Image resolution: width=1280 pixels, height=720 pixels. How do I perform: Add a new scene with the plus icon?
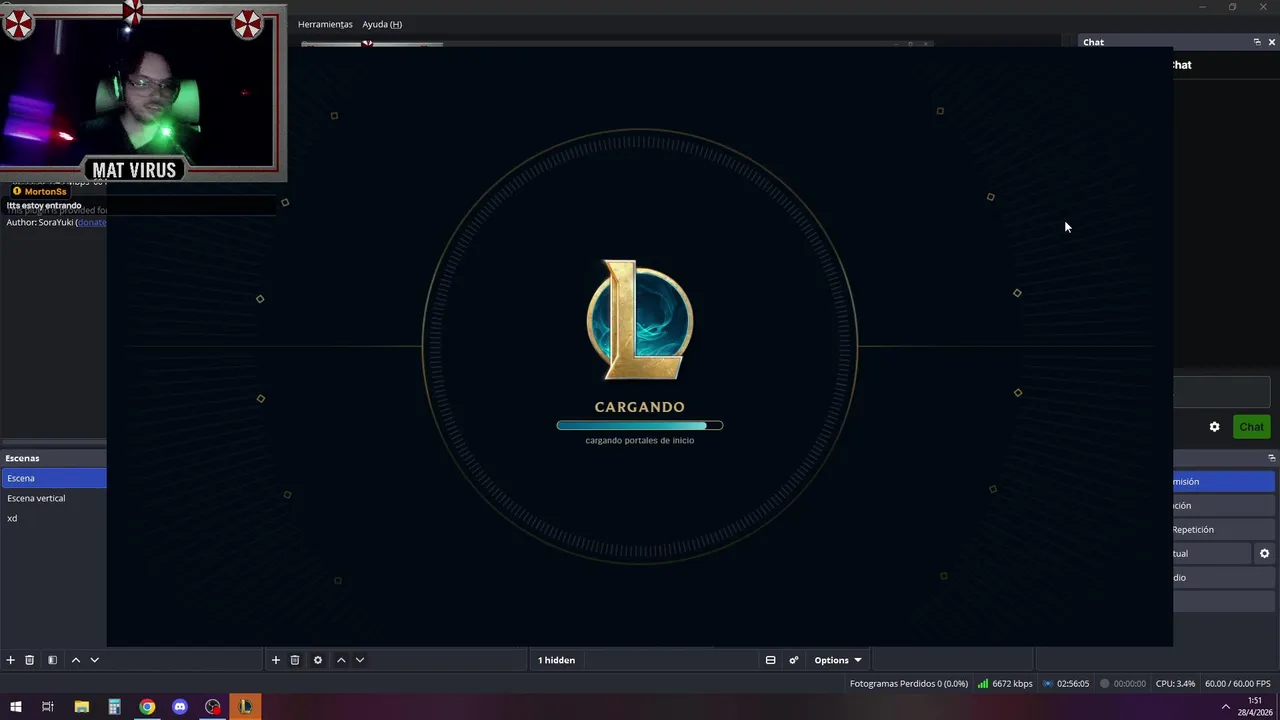click(x=11, y=660)
